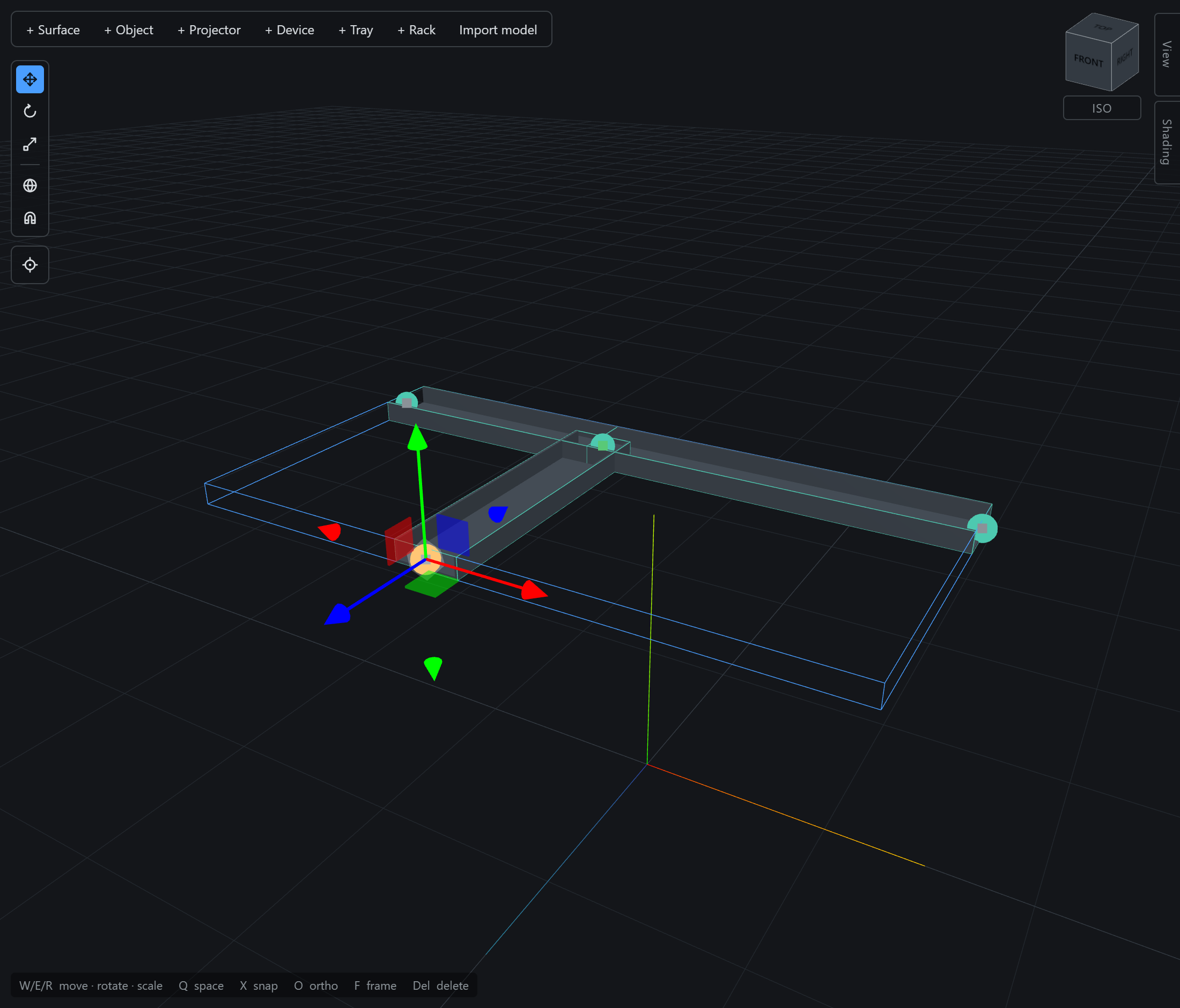Image resolution: width=1180 pixels, height=1008 pixels.
Task: Click the blue plane handle square
Action: [x=453, y=535]
